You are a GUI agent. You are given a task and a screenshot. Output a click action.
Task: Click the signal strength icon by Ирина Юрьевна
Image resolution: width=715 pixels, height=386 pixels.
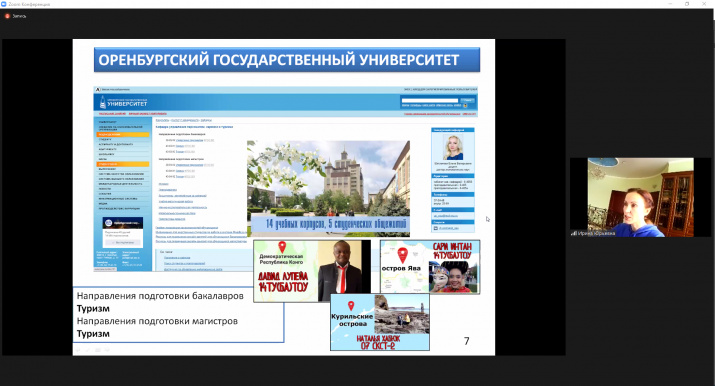tap(574, 233)
